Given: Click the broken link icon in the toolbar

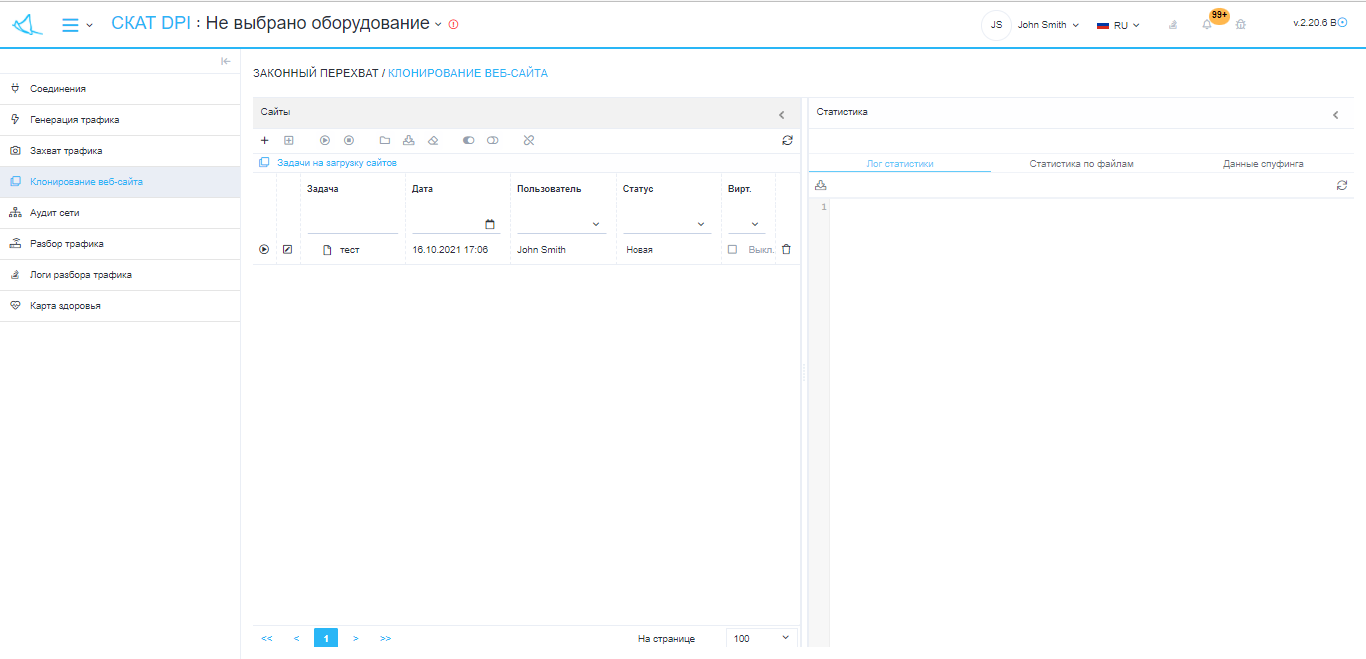Looking at the screenshot, I should [529, 141].
